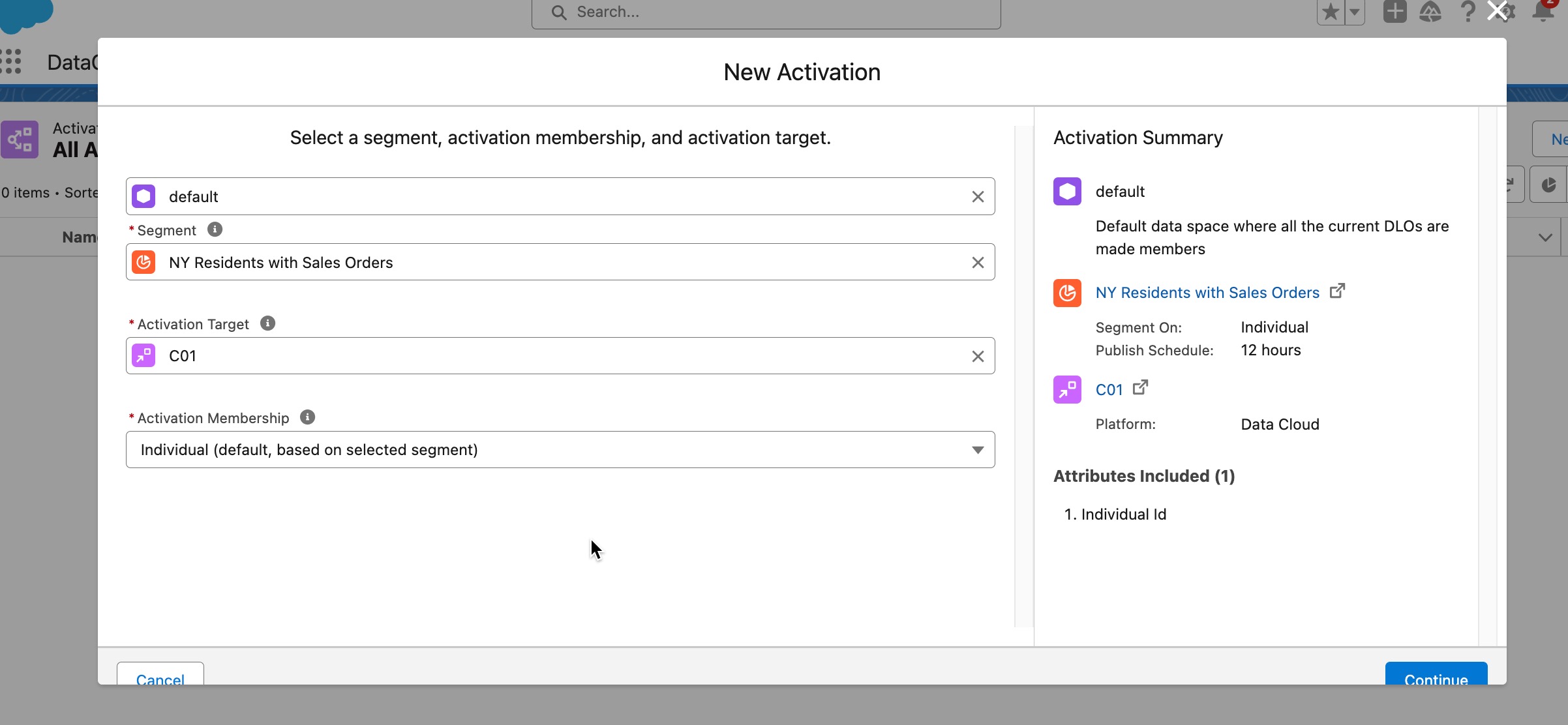
Task: Click activation target icon in summary
Action: tap(1067, 390)
